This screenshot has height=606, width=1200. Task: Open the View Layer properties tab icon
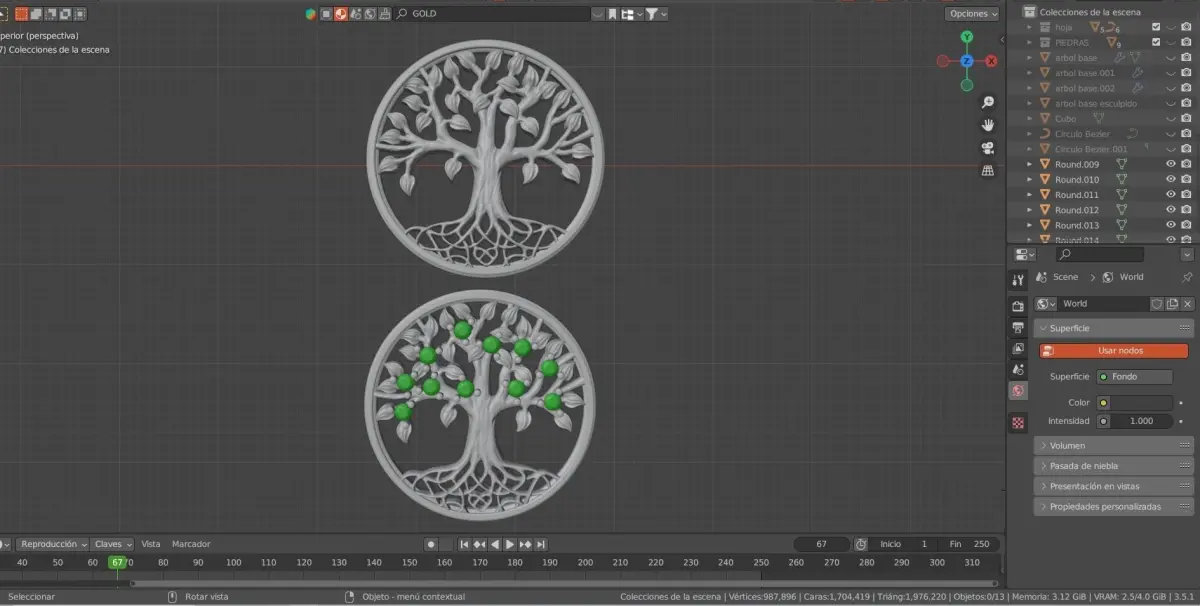pyautogui.click(x=1018, y=348)
